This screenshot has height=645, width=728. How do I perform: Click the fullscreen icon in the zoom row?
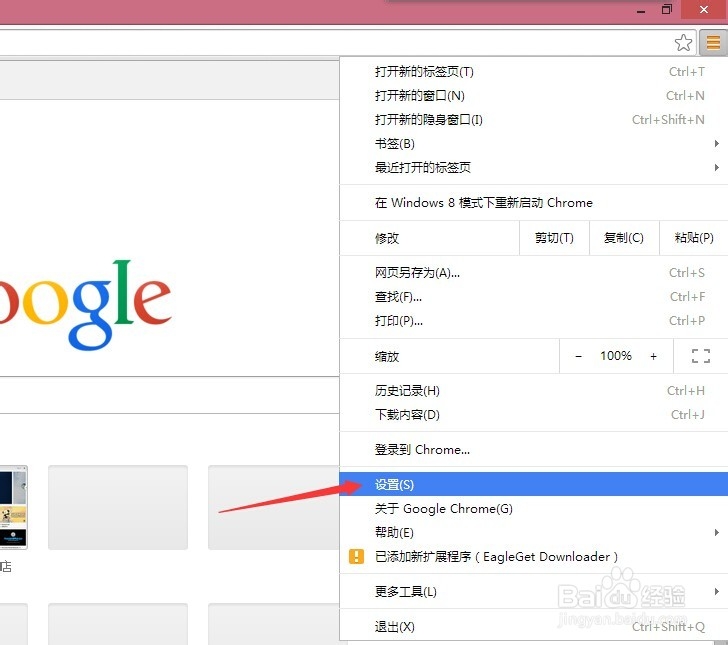click(x=700, y=356)
